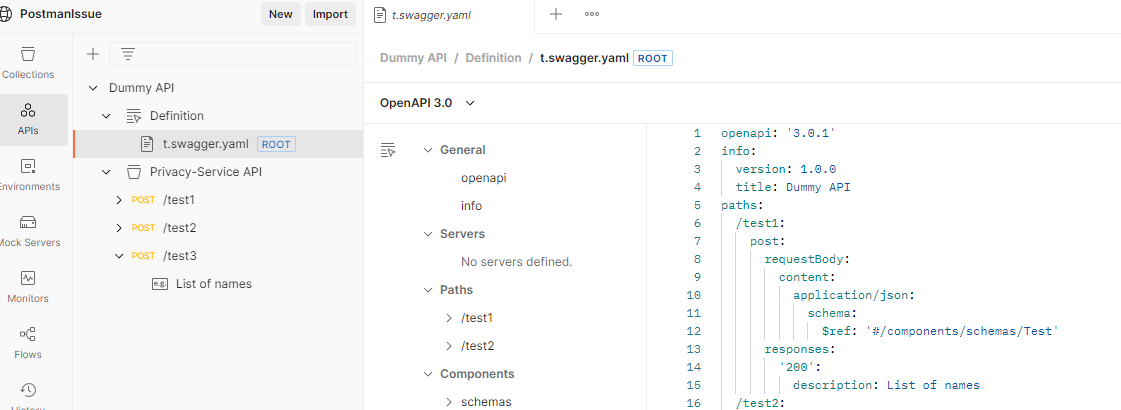Collapse the Definition tree node

pyautogui.click(x=106, y=116)
